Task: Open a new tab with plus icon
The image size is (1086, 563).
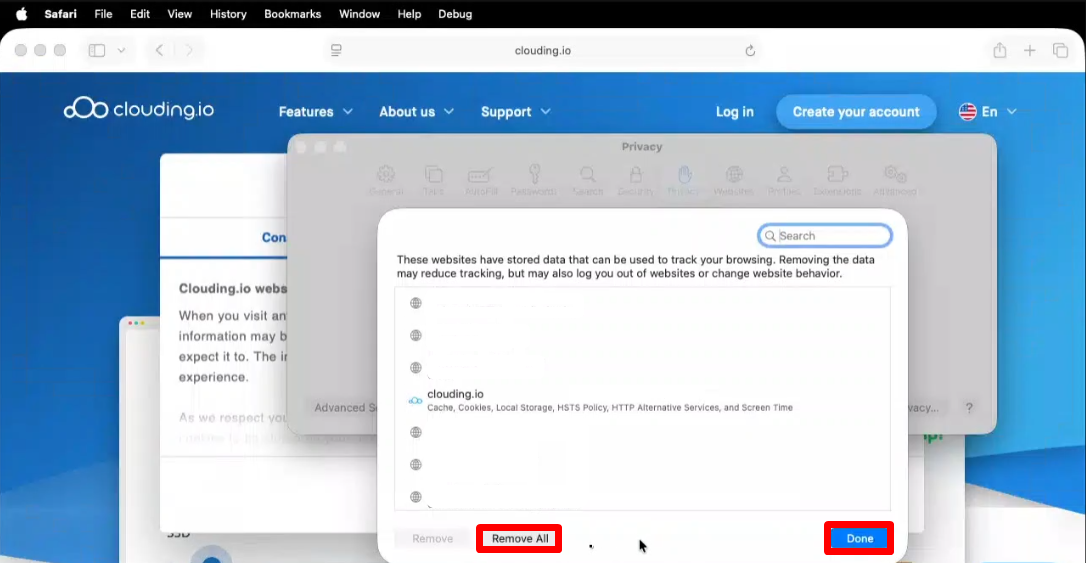Action: point(1029,50)
